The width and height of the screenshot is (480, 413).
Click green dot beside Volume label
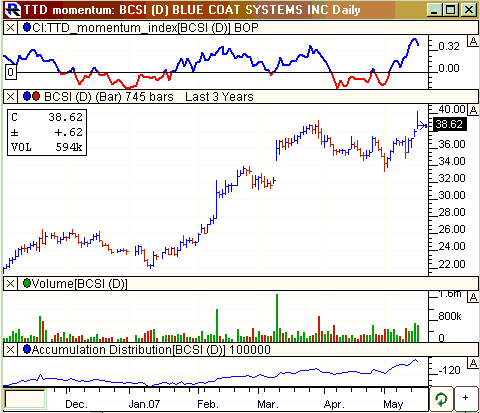[27, 283]
